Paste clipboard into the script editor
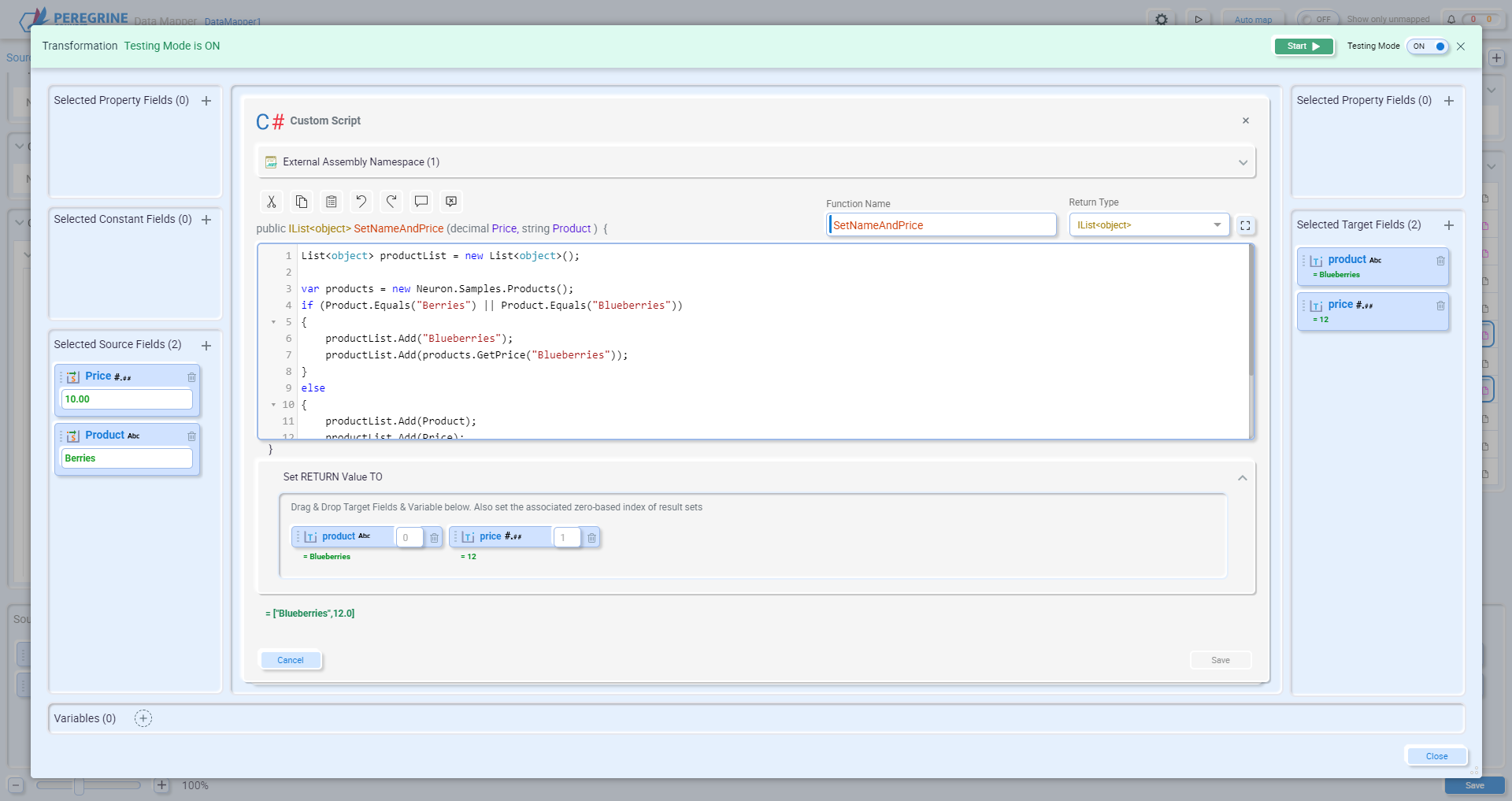1512x801 pixels. click(x=331, y=202)
